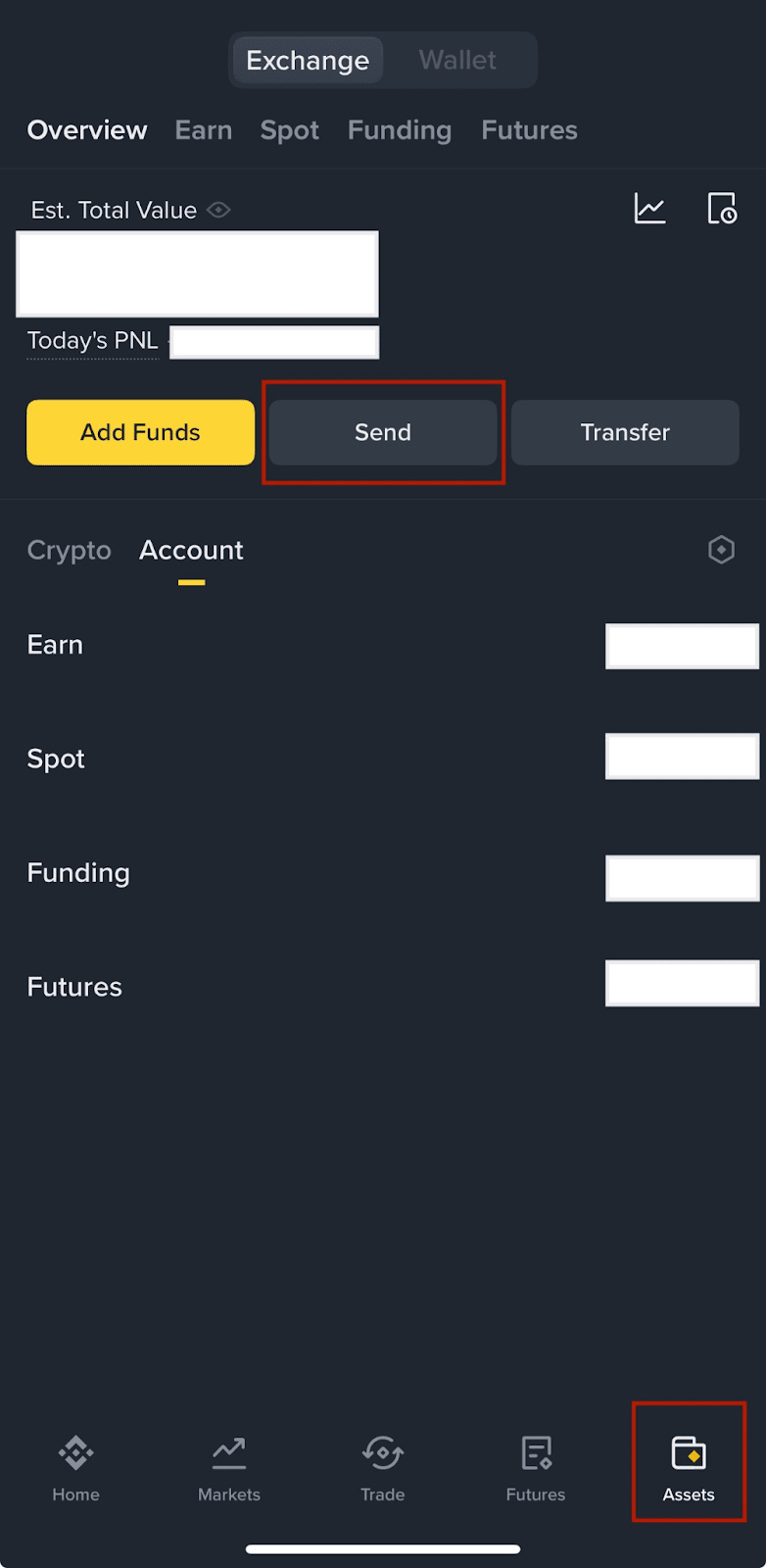The width and height of the screenshot is (766, 1568).
Task: Open Trade in bottom navigation
Action: point(382,1467)
